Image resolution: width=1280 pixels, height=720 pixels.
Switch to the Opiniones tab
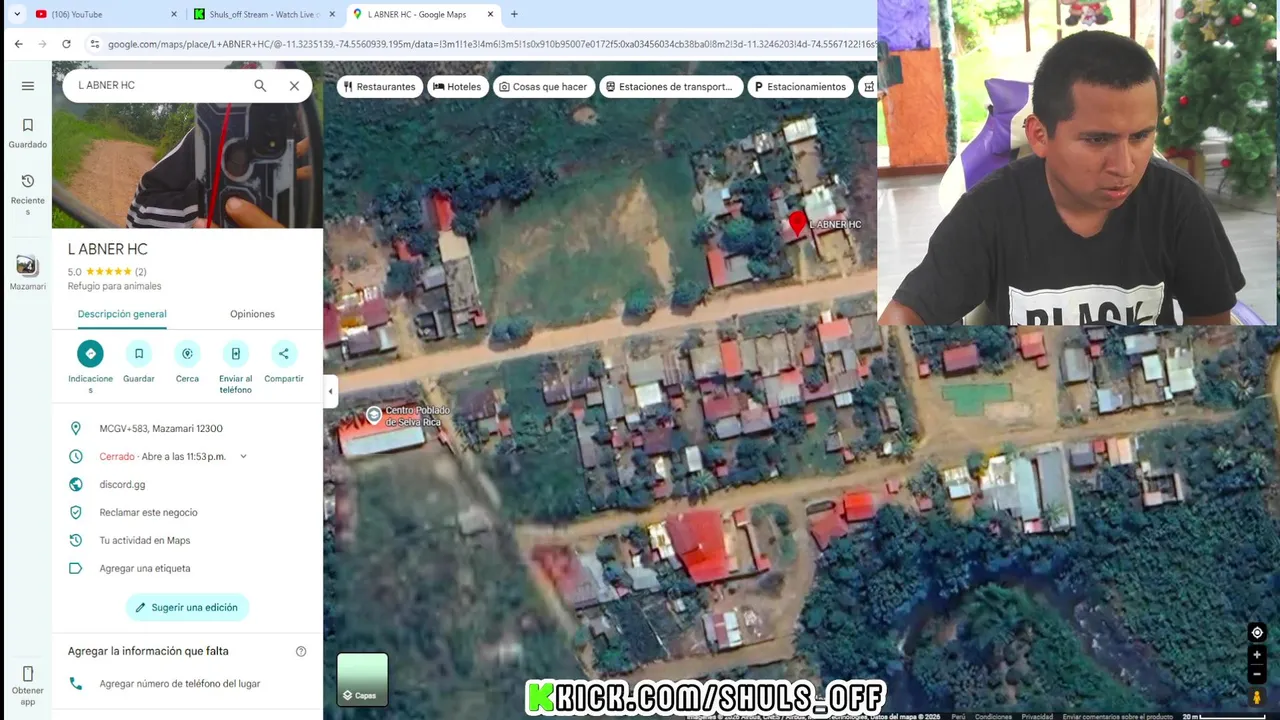[252, 314]
